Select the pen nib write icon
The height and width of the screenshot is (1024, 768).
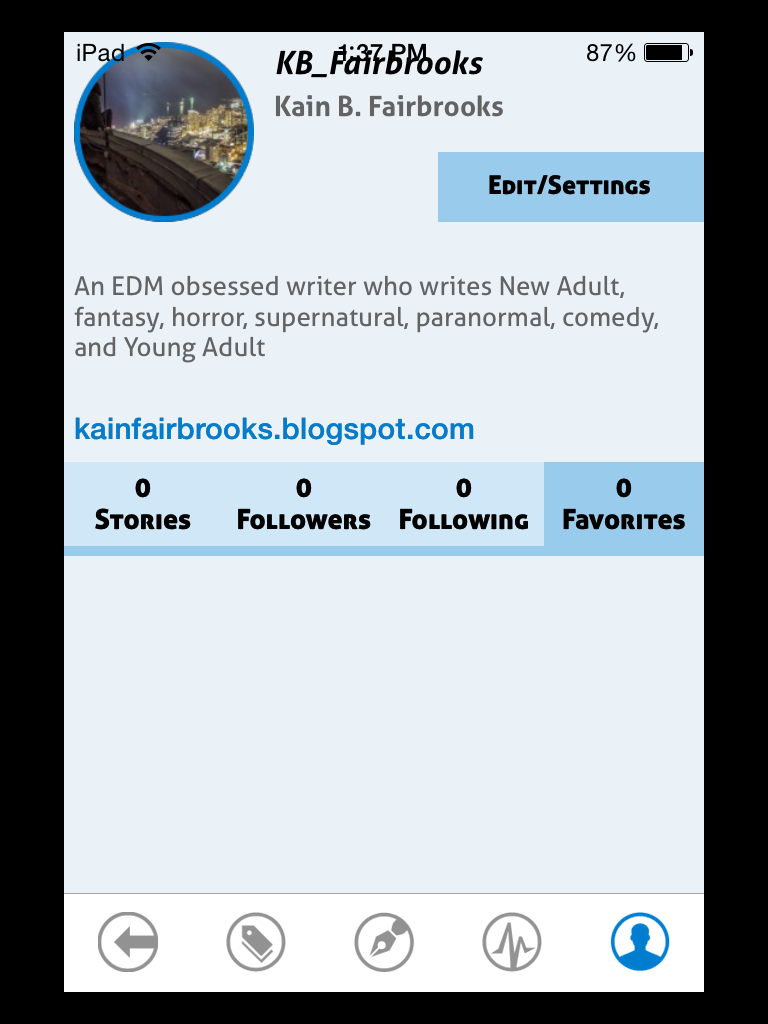coord(384,942)
